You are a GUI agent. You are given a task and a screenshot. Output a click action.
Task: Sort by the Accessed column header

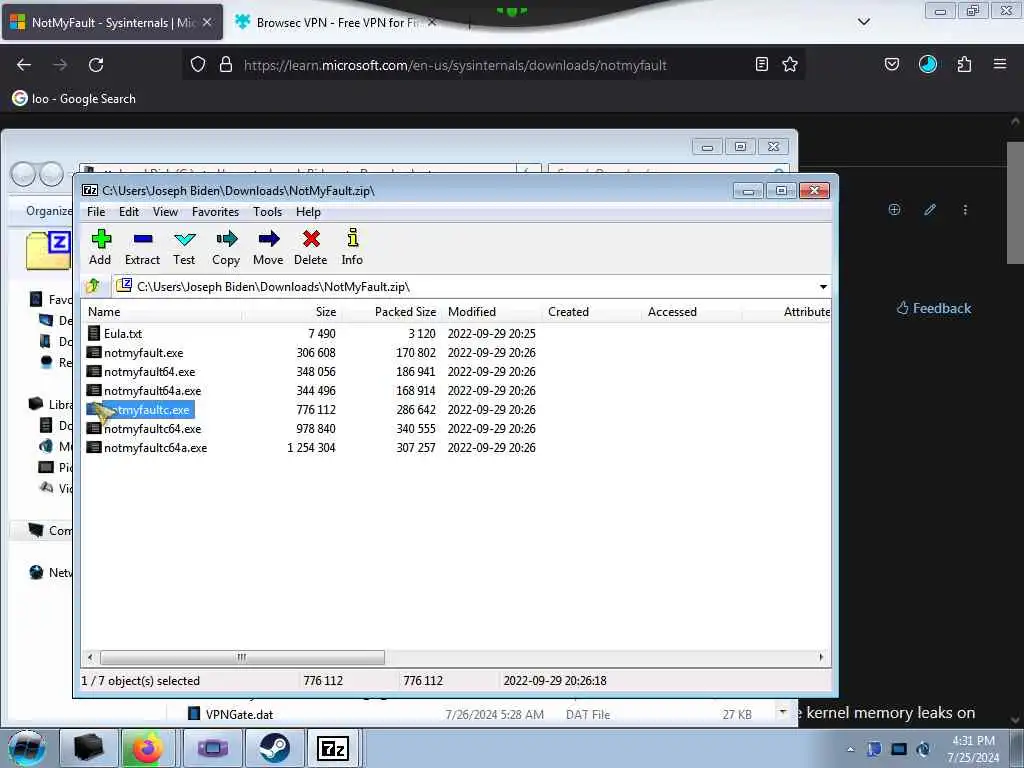coord(692,312)
